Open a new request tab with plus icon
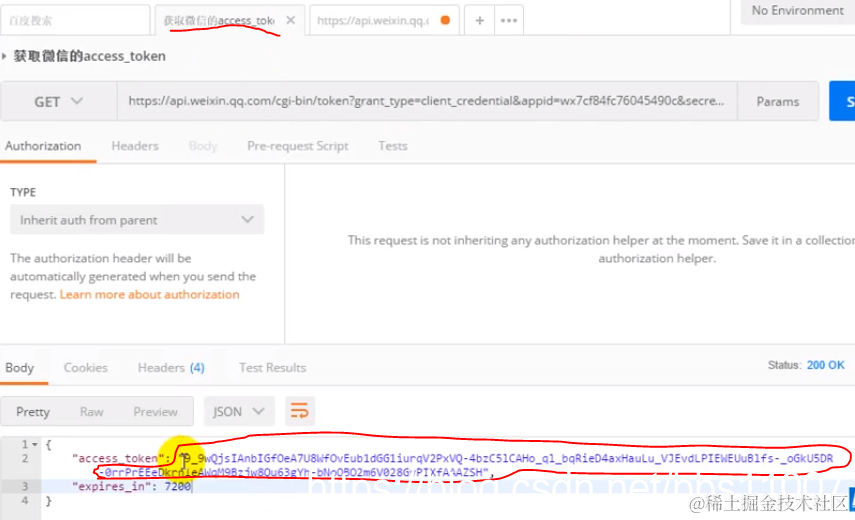 click(x=480, y=20)
